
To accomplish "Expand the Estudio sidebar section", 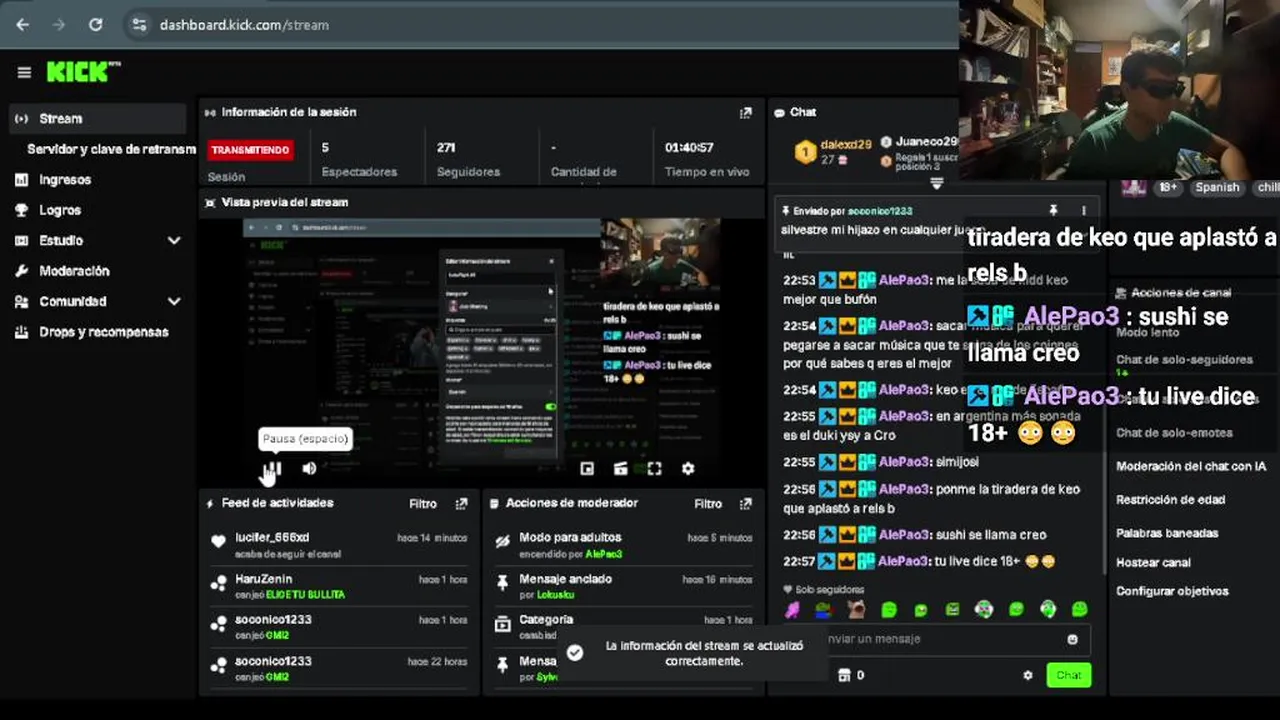I will pyautogui.click(x=174, y=241).
